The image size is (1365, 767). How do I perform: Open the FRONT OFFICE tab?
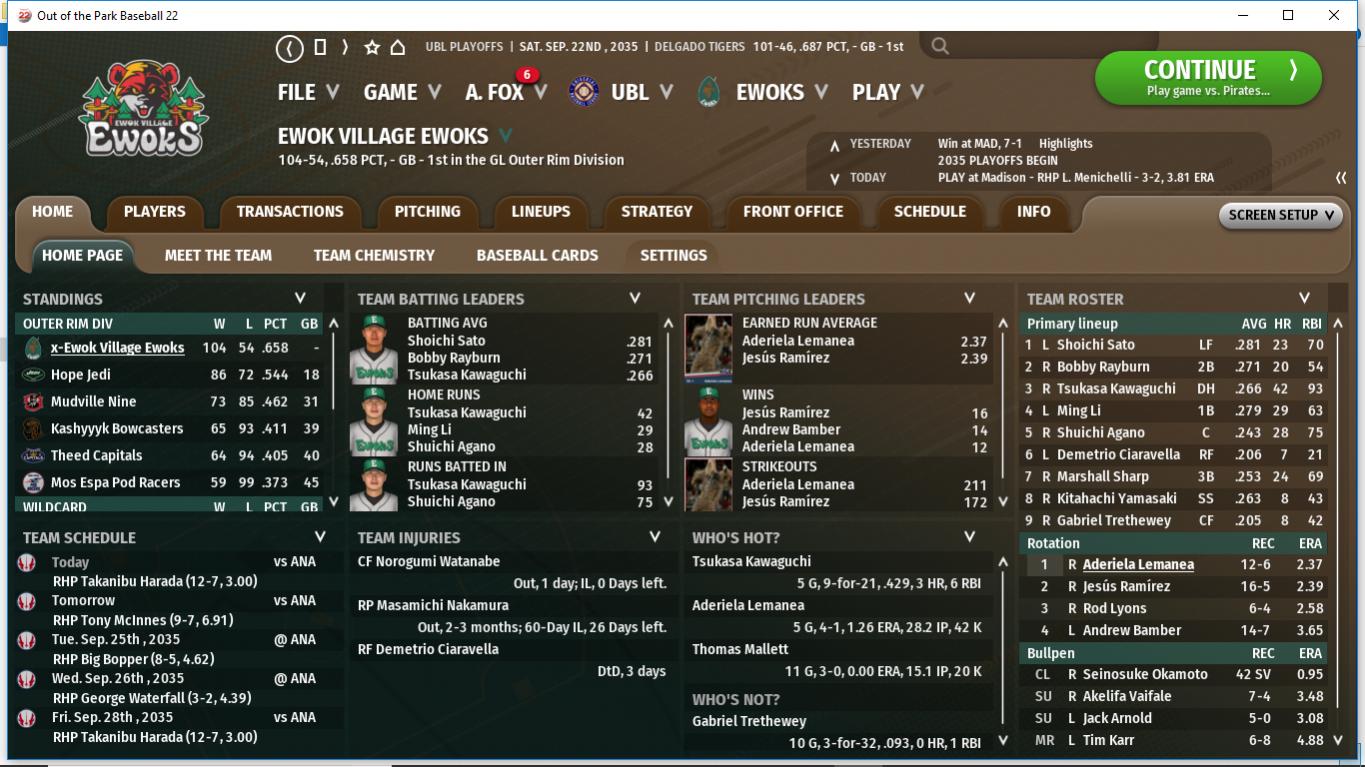click(793, 212)
